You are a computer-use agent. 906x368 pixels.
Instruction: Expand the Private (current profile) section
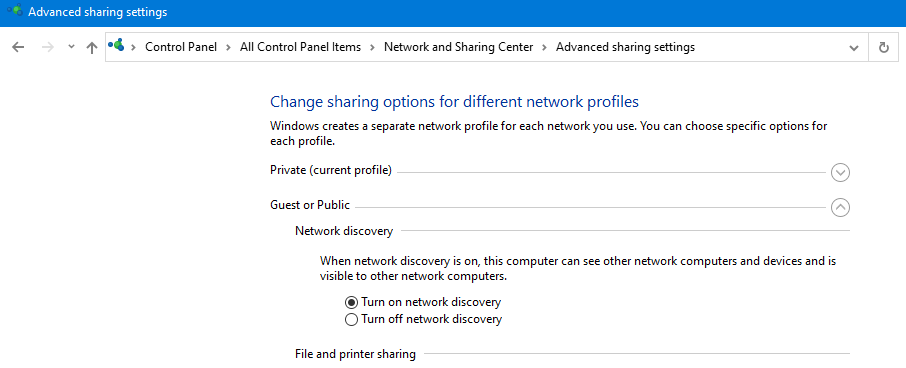click(840, 172)
